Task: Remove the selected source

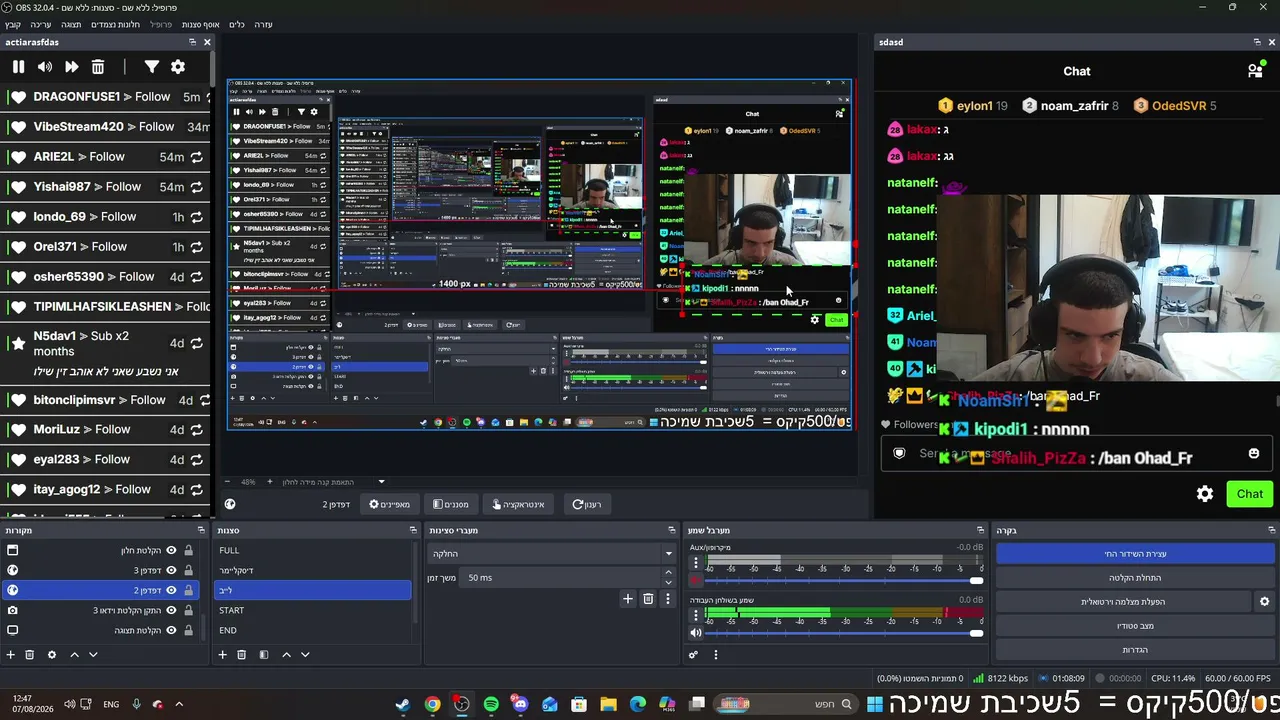Action: click(30, 655)
